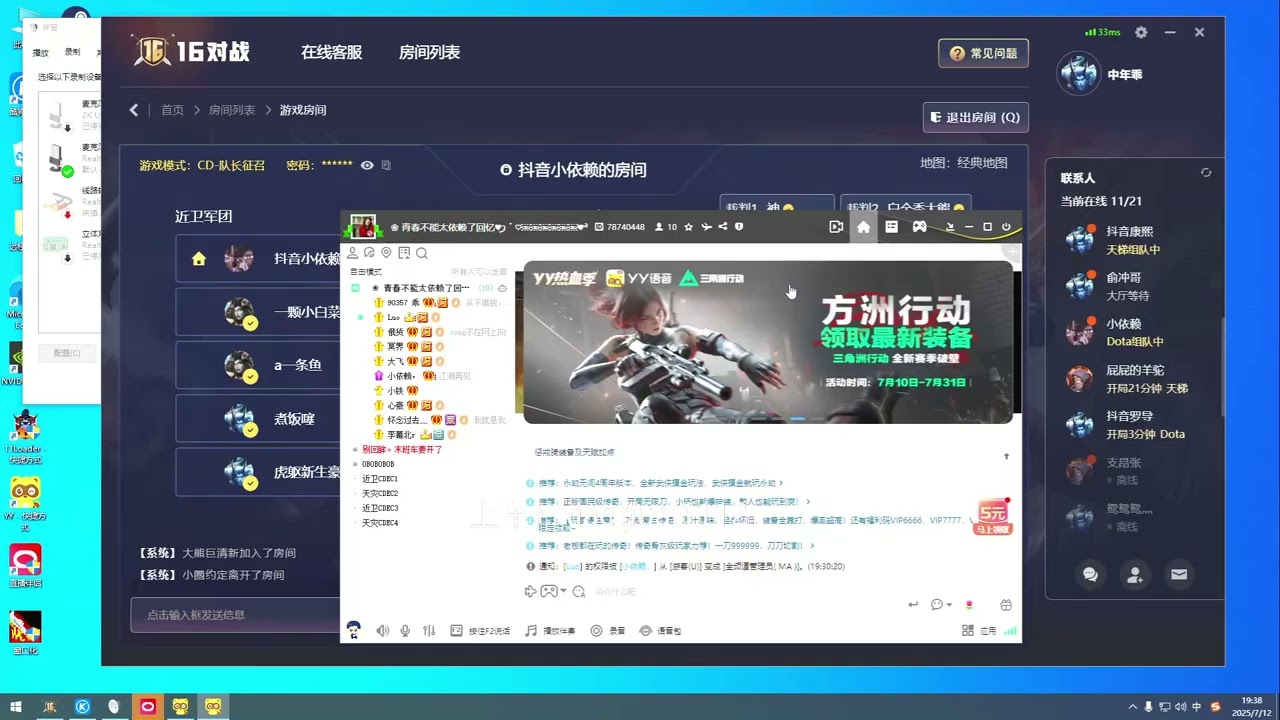This screenshot has width=1280, height=720.
Task: Toggle password visibility eye icon
Action: [367, 165]
